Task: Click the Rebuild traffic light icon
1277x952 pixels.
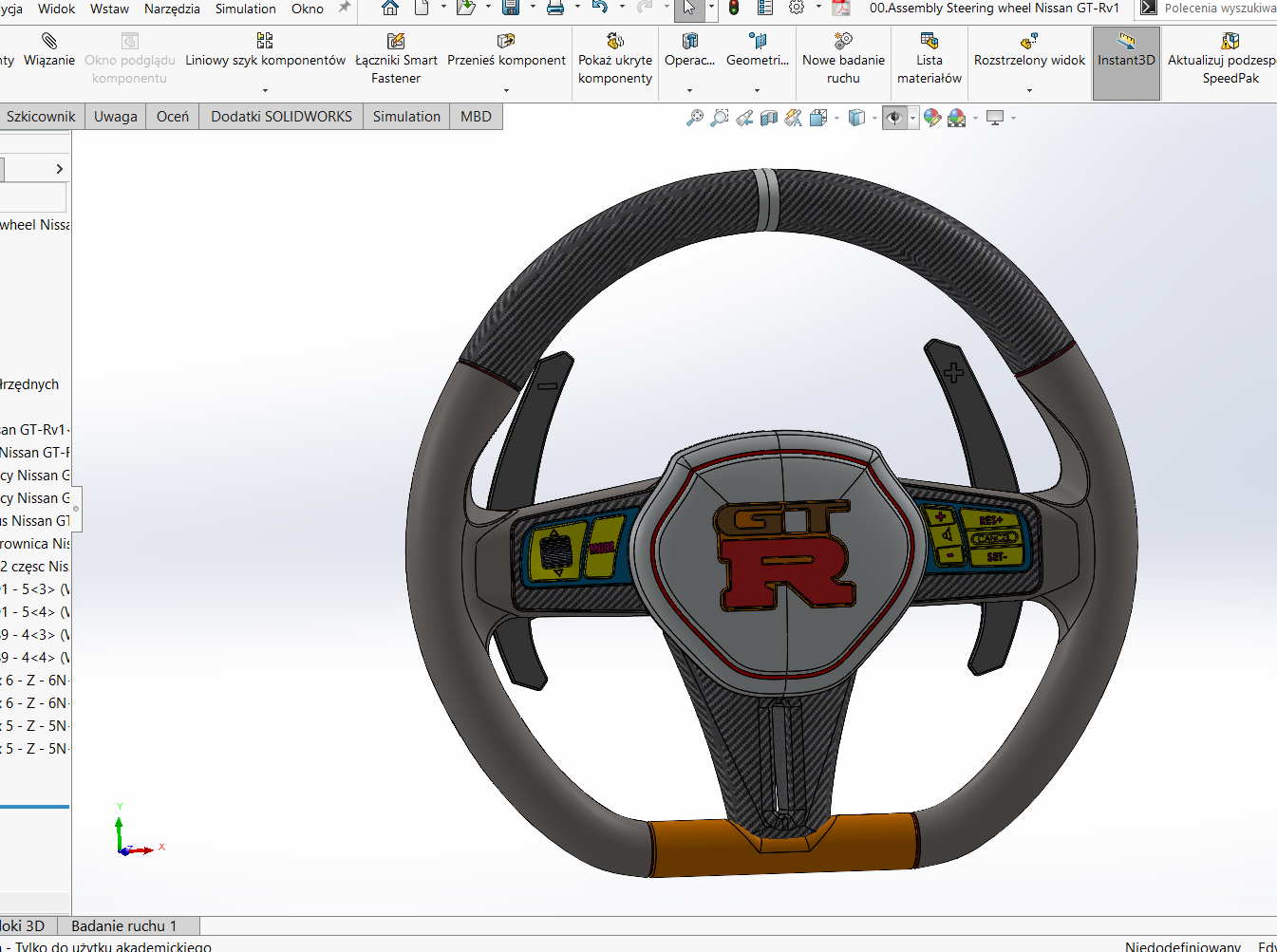Action: pos(734,9)
